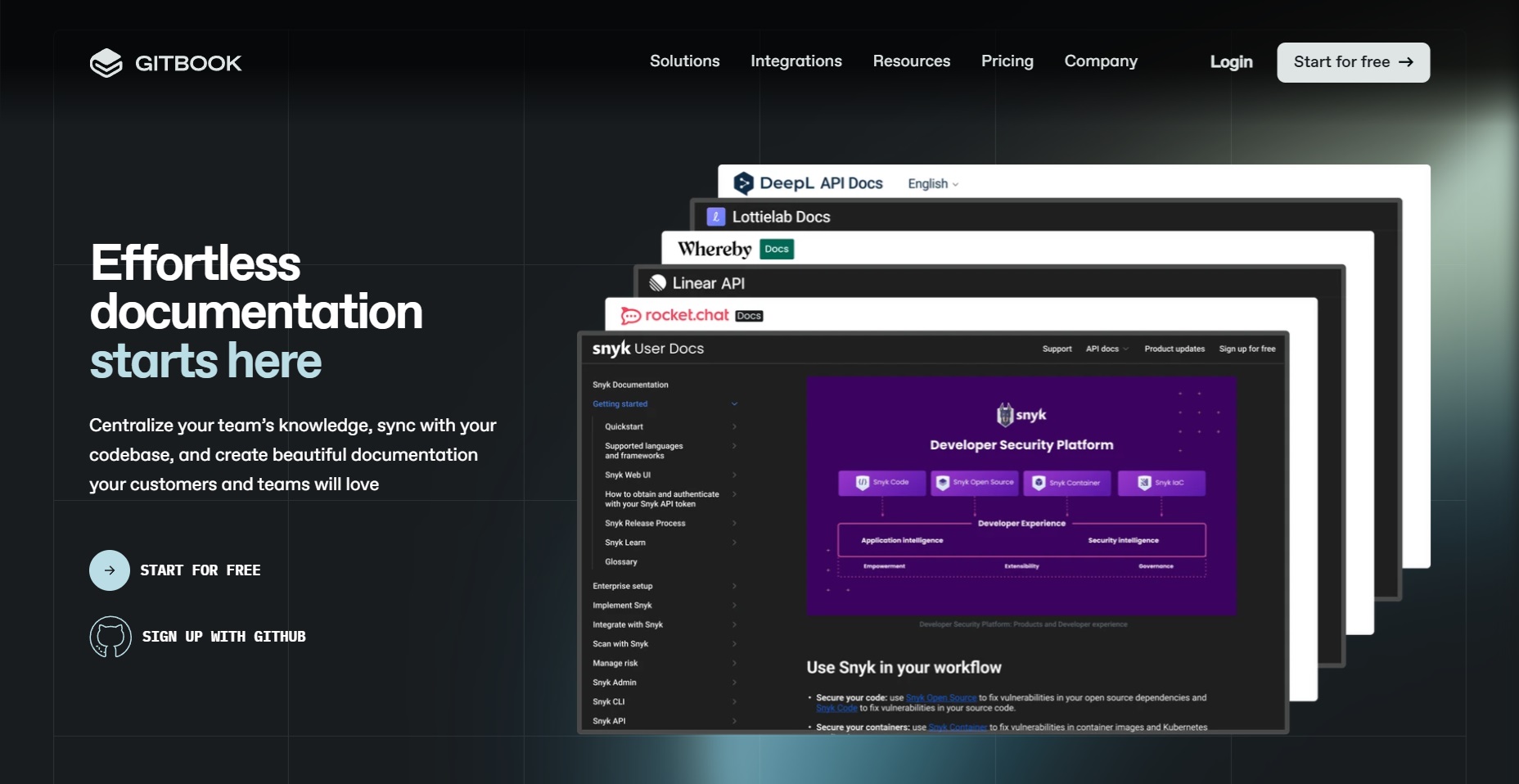Expand the Quickstart item chevron

point(734,426)
